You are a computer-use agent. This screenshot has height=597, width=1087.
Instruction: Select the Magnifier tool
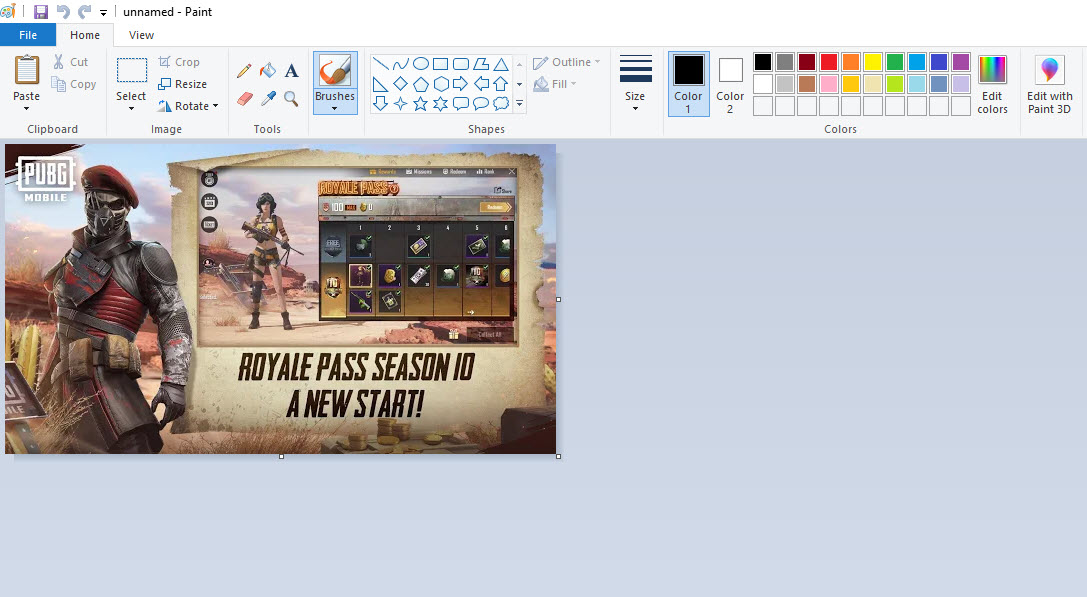point(292,99)
